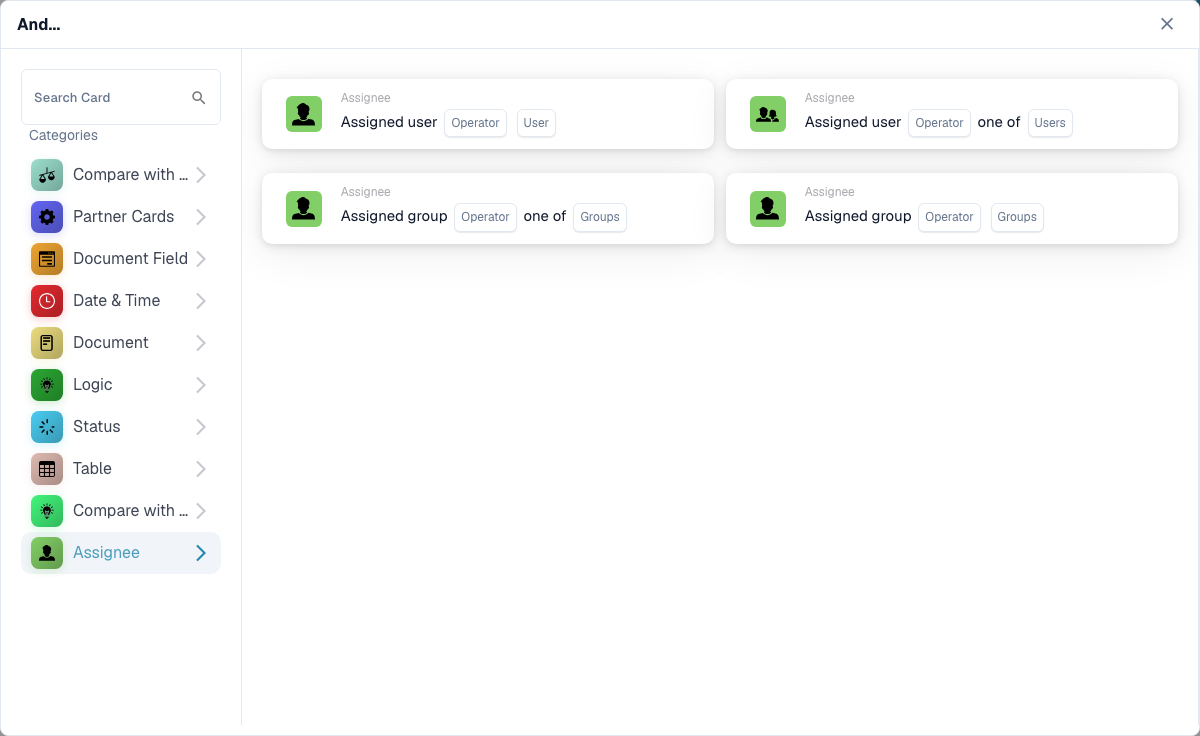Close the And… dialog

1167,24
